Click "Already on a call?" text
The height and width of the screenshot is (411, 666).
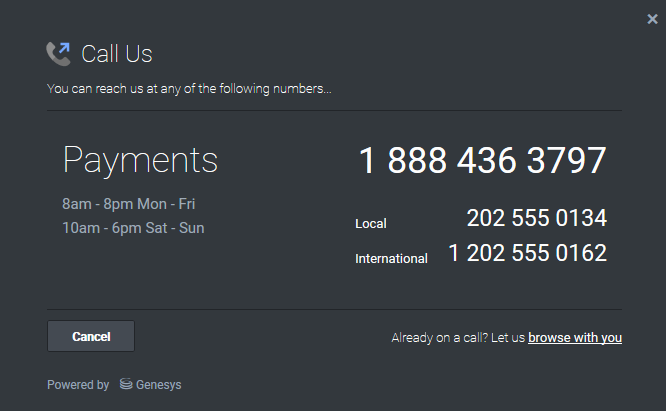pyautogui.click(x=440, y=338)
